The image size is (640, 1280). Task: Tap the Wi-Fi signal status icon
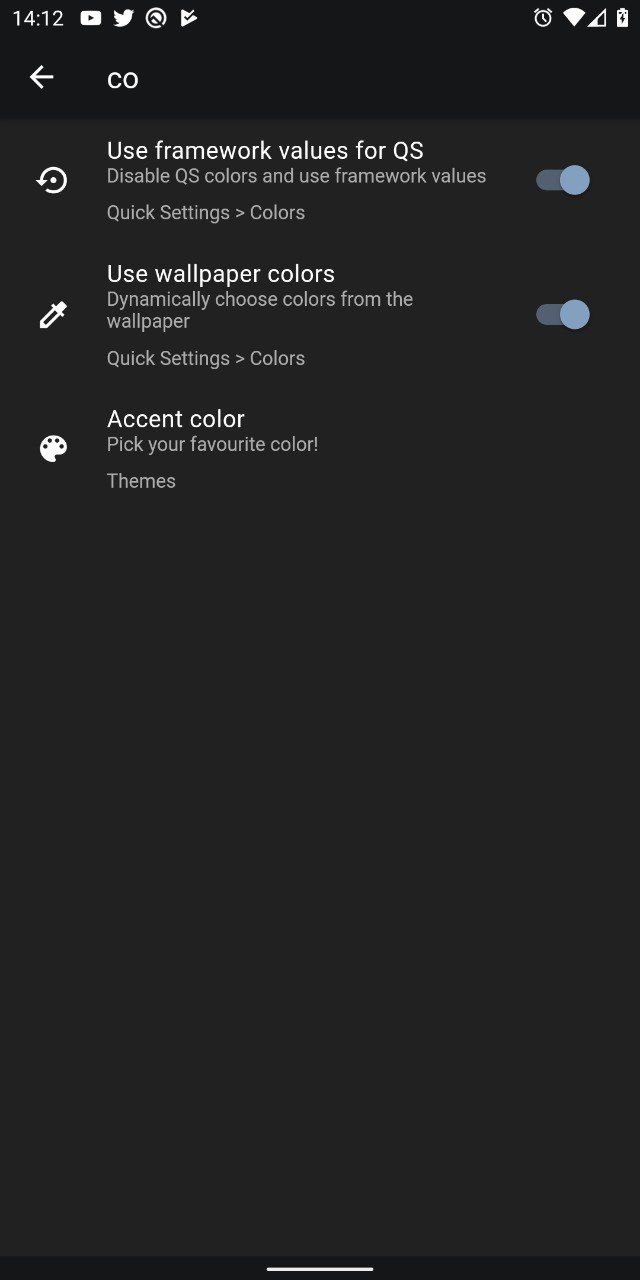[x=573, y=17]
